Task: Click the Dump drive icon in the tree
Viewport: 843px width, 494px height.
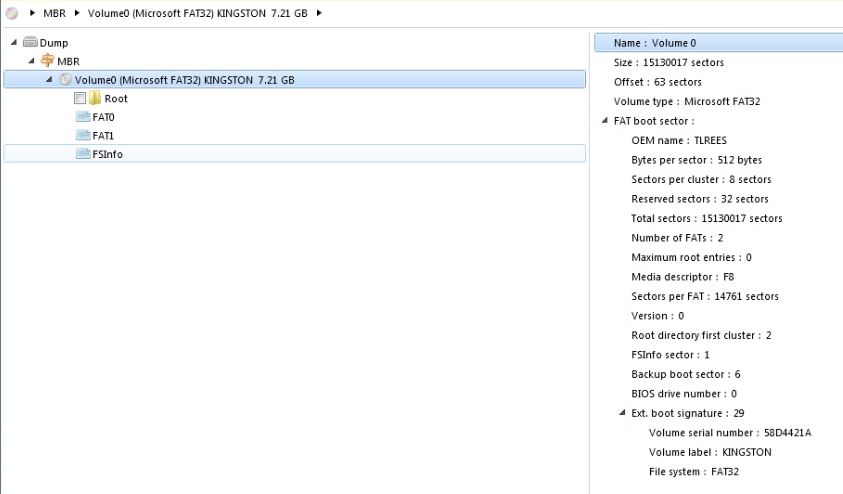Action: [x=30, y=43]
